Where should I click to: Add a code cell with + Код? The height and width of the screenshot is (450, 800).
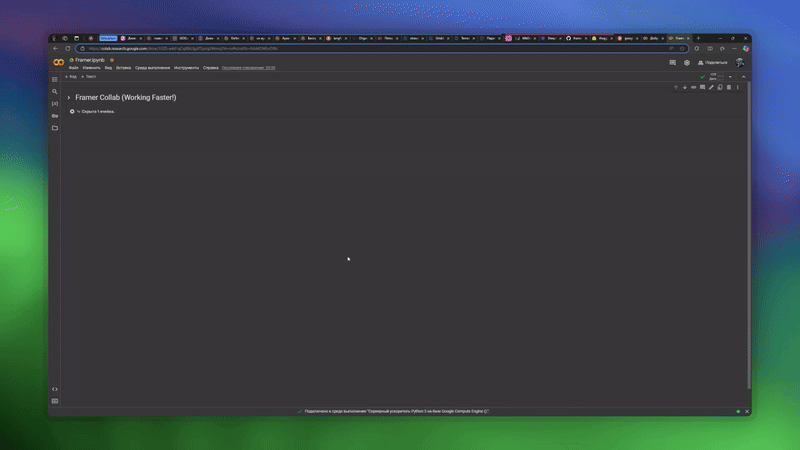coord(71,77)
